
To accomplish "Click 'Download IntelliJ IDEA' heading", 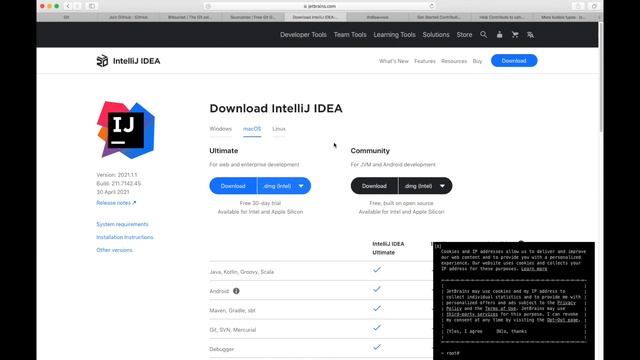I will tap(276, 109).
